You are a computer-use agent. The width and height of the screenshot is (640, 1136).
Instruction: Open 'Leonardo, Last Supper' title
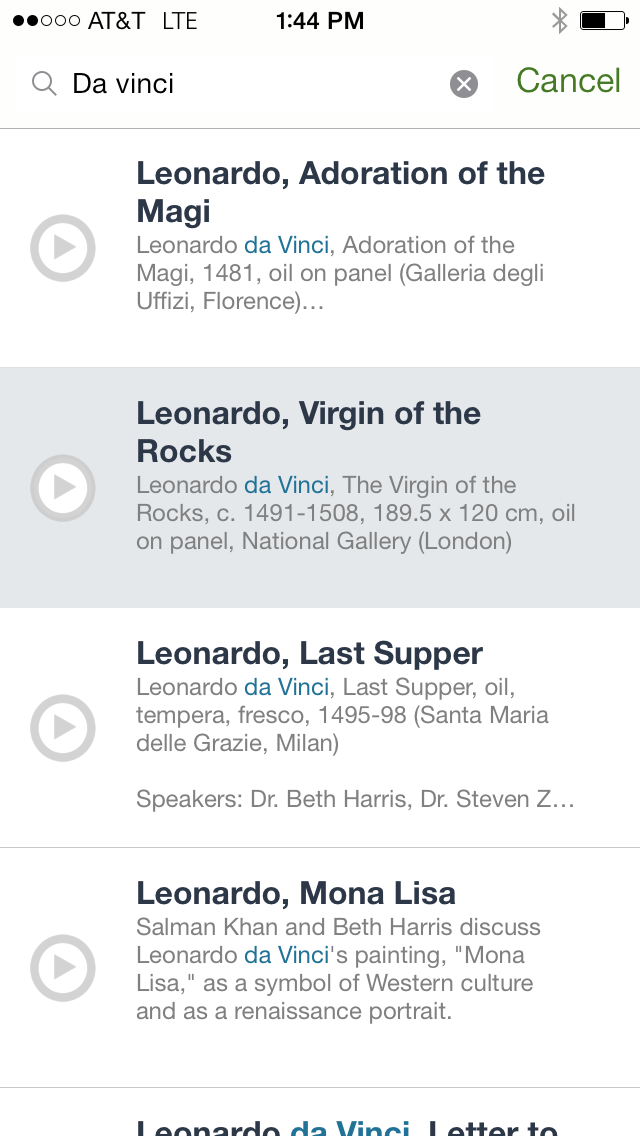tap(309, 654)
